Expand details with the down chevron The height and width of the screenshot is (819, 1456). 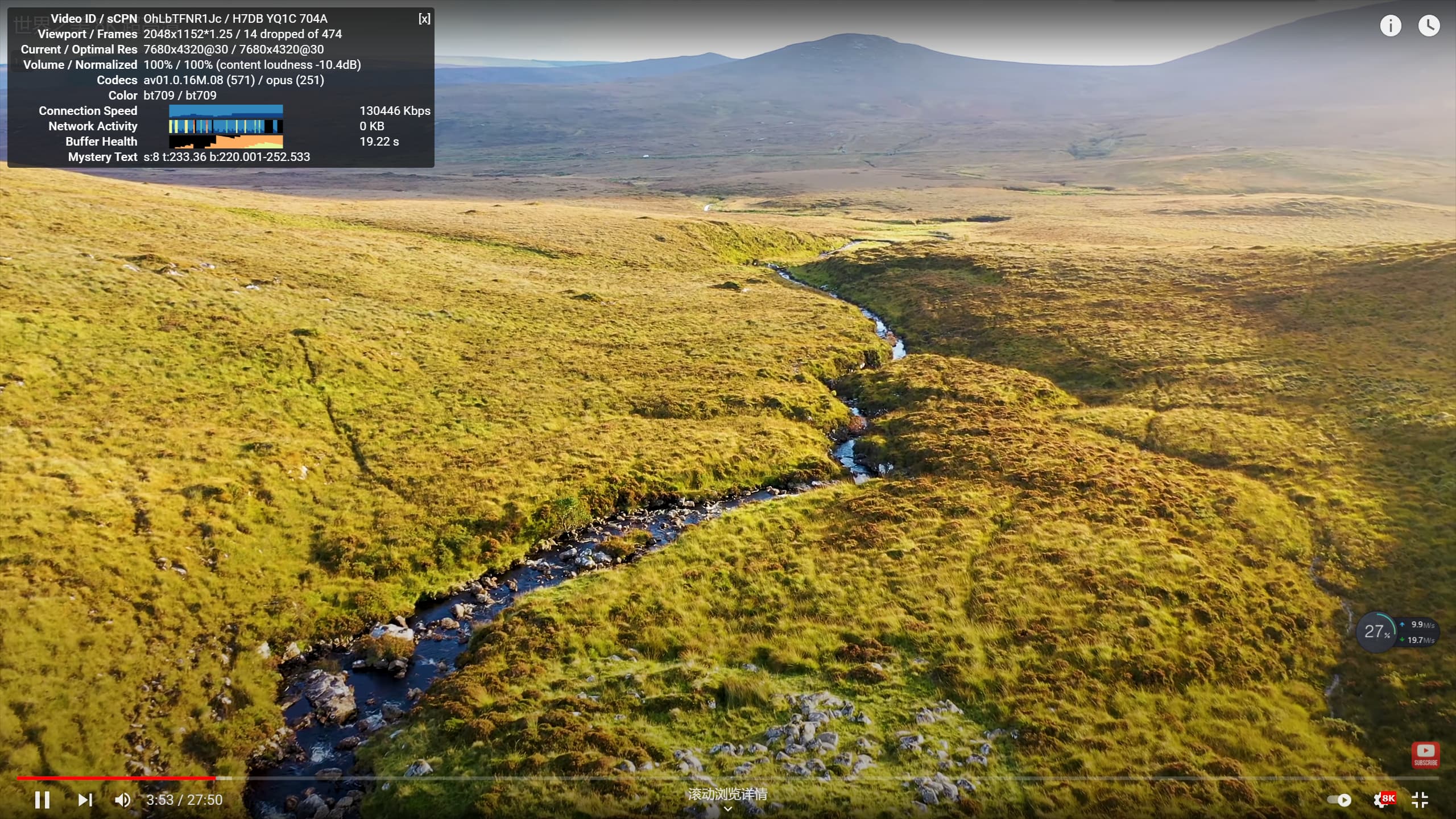coord(727,809)
